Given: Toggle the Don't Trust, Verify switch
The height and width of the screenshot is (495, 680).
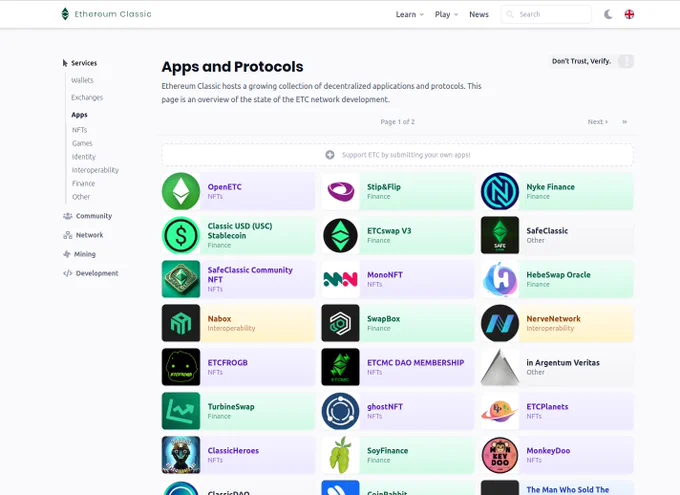Looking at the screenshot, I should [626, 61].
